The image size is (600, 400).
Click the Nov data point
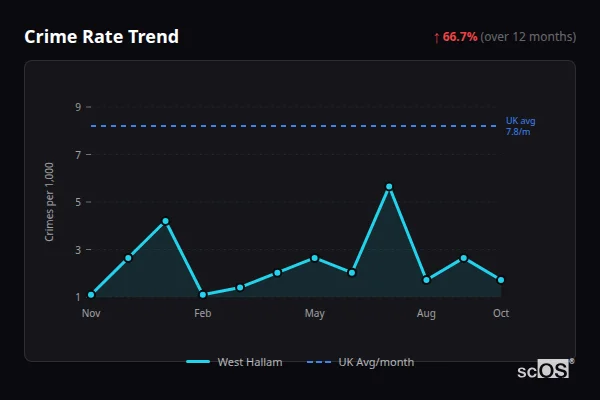point(91,295)
